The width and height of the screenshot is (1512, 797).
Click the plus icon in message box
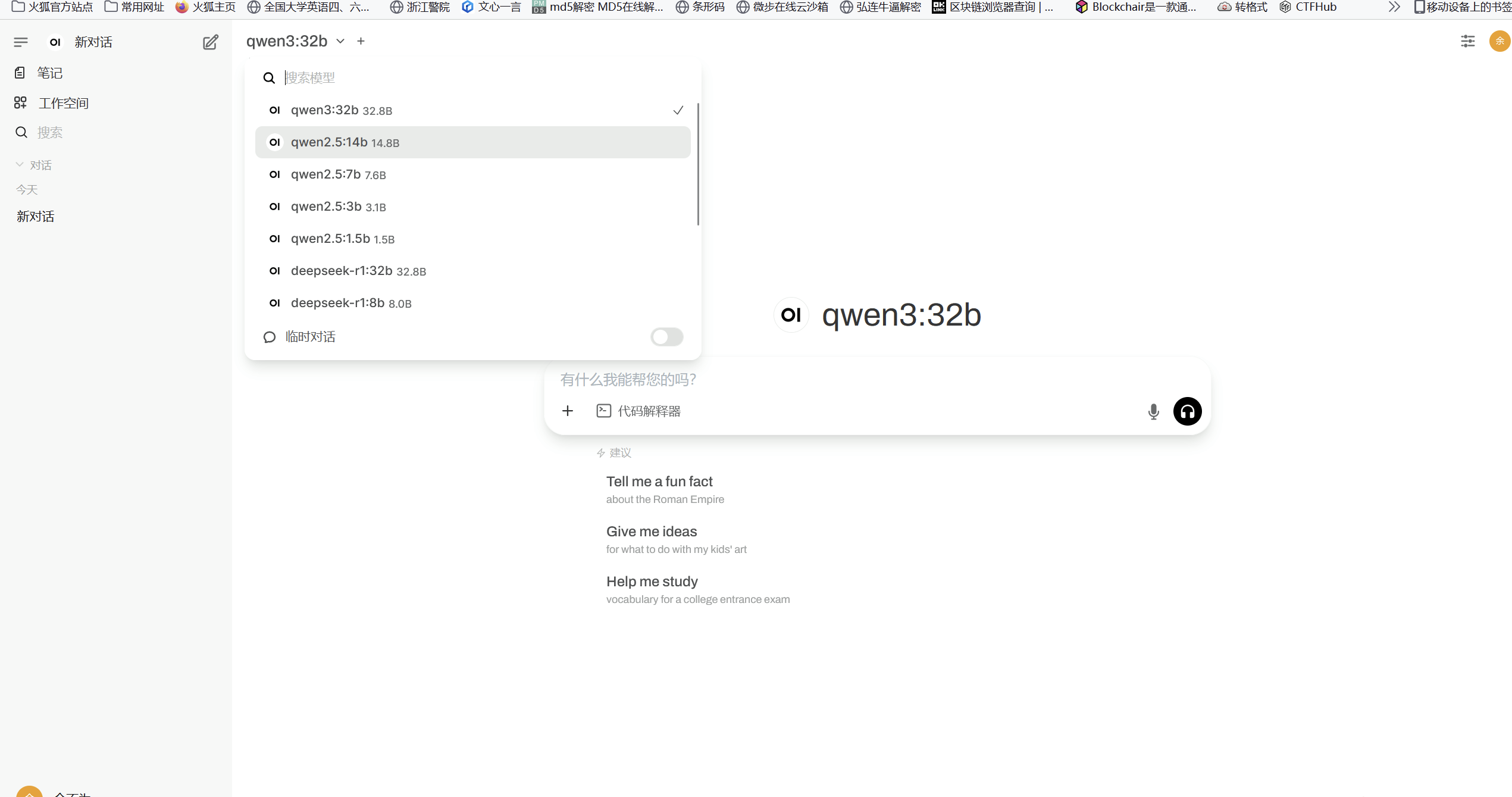point(568,411)
